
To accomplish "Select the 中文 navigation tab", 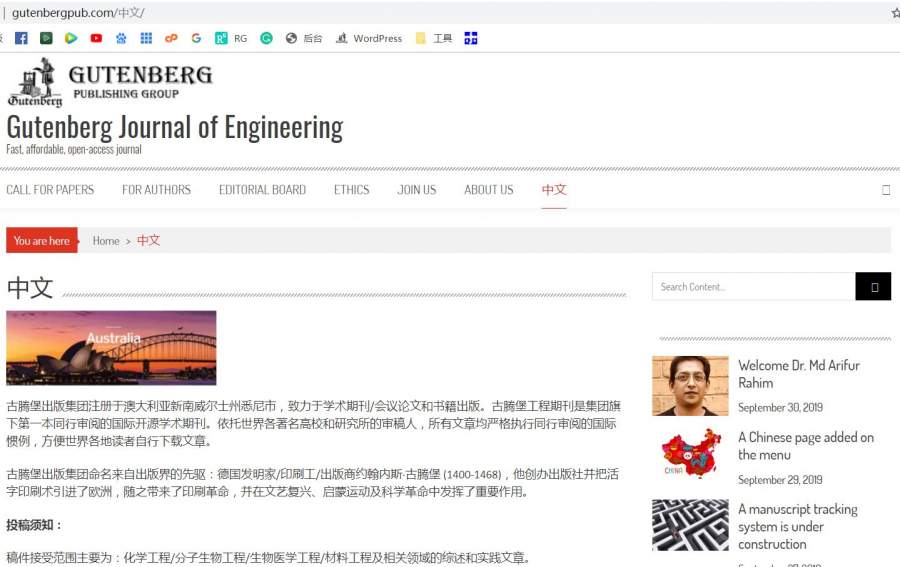I will click(x=554, y=190).
